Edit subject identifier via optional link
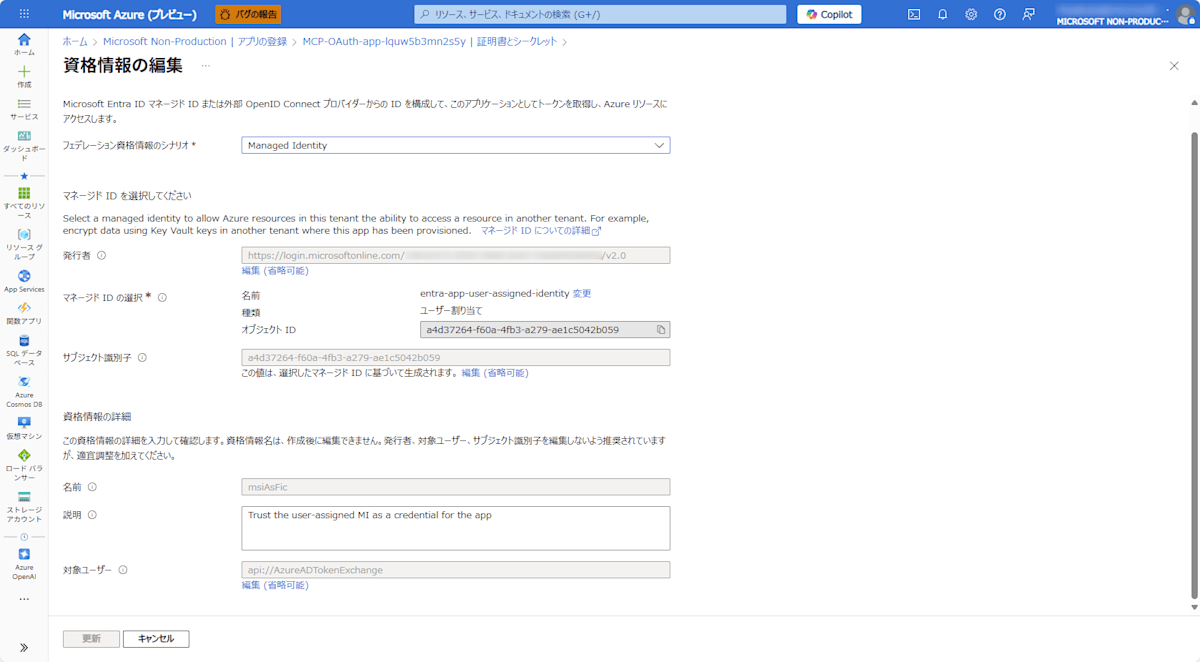1200x662 pixels. [x=495, y=373]
